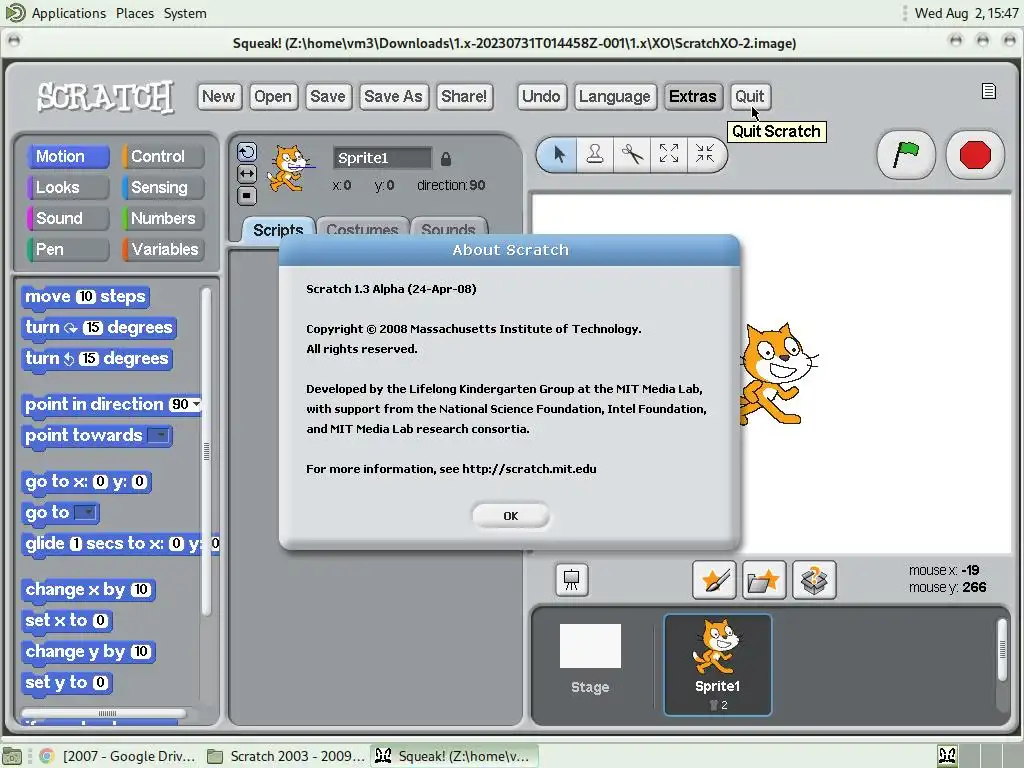The height and width of the screenshot is (768, 1024).
Task: Click the Sprite1 name field
Action: pyautogui.click(x=383, y=158)
